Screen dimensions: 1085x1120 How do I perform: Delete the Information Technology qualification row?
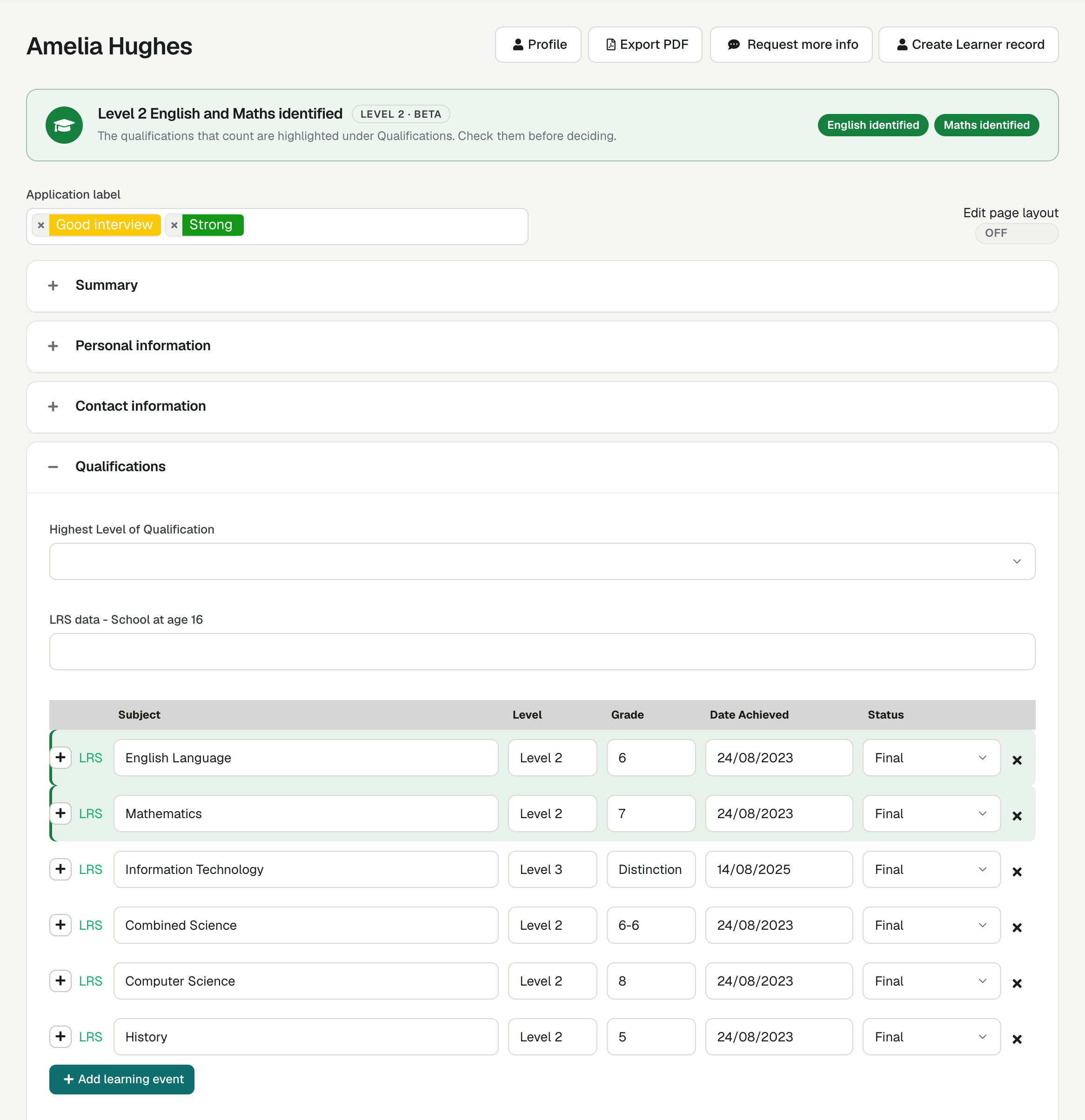click(x=1017, y=872)
